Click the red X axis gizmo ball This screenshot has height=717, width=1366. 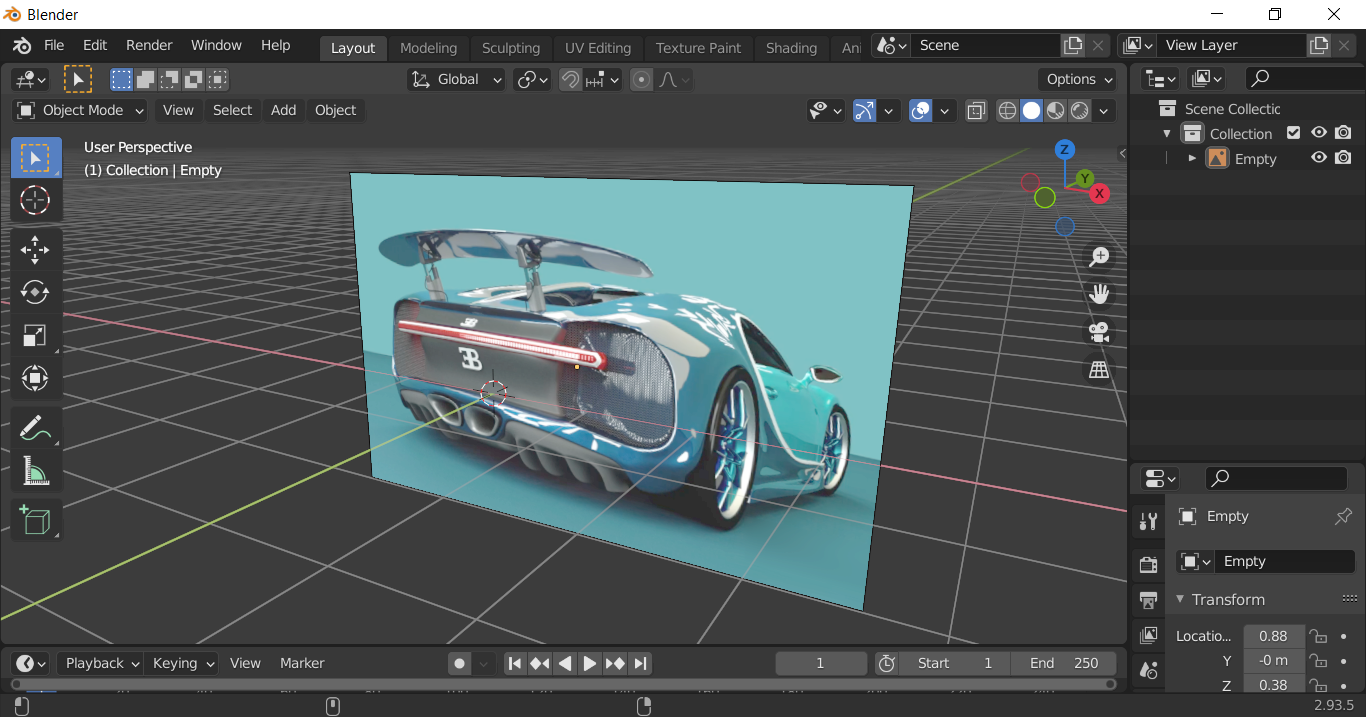pos(1100,193)
